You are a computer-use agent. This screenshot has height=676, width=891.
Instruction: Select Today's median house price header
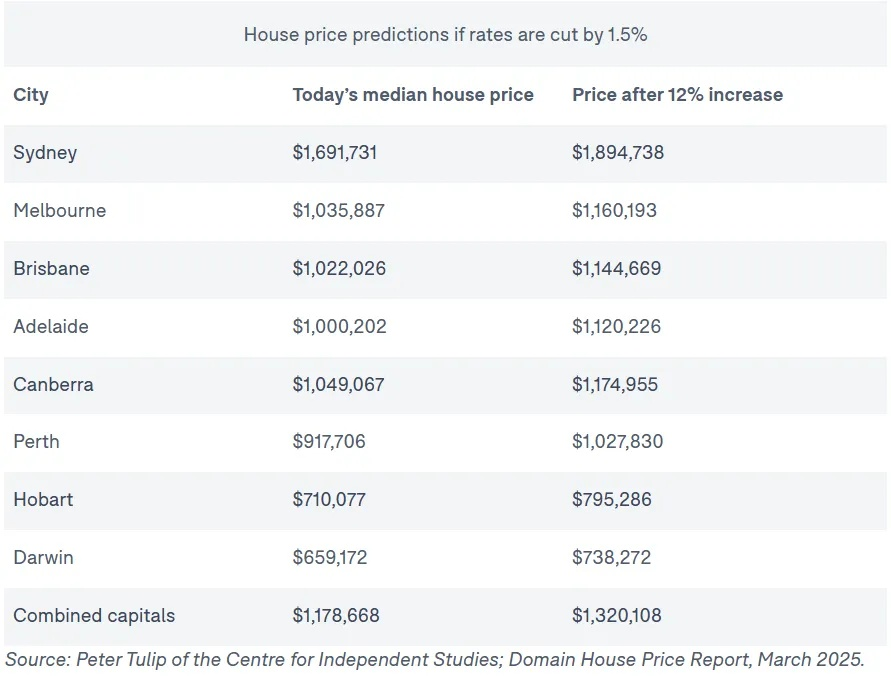tap(413, 96)
